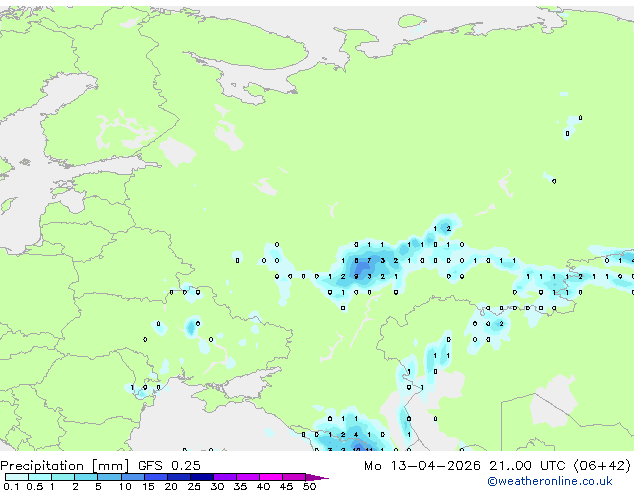Click the "45" legend scale label
Viewport: 634px width, 490px height.
point(286,486)
